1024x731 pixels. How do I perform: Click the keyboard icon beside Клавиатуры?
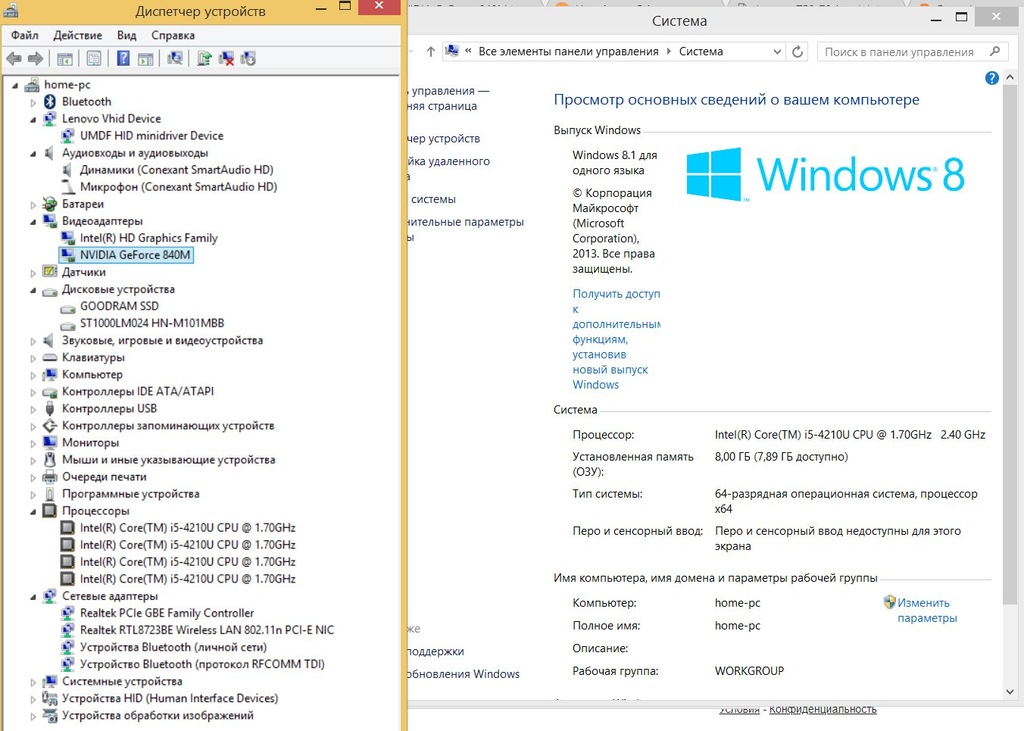(50, 357)
